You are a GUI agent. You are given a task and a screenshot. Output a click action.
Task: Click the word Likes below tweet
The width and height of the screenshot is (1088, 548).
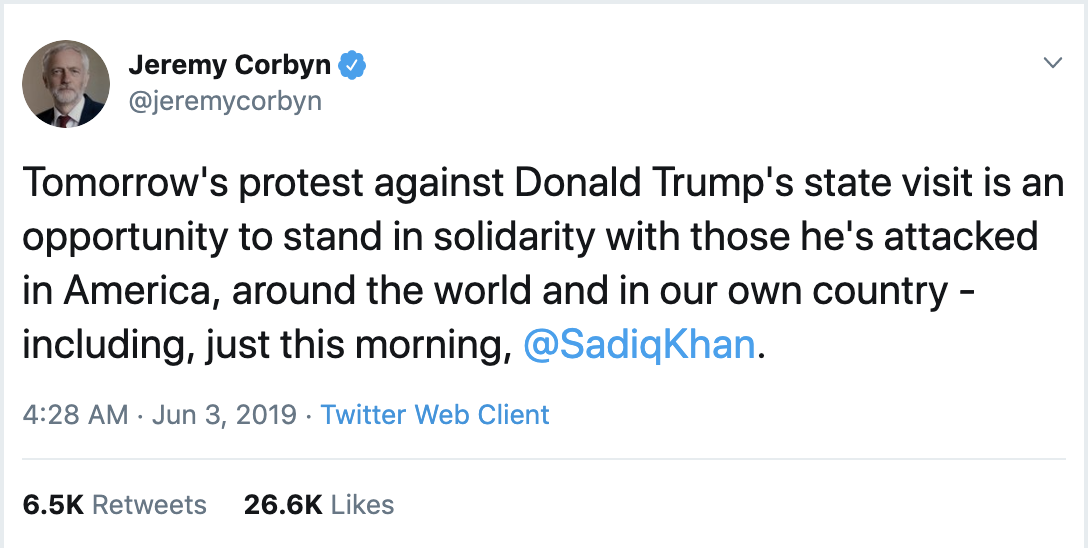click(x=362, y=505)
